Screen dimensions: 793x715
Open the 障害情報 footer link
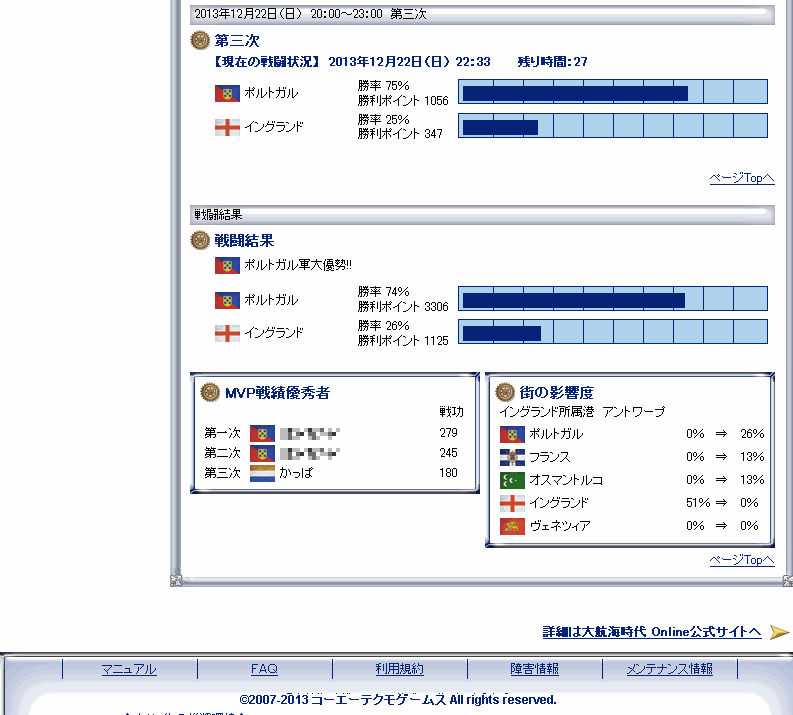tap(535, 669)
